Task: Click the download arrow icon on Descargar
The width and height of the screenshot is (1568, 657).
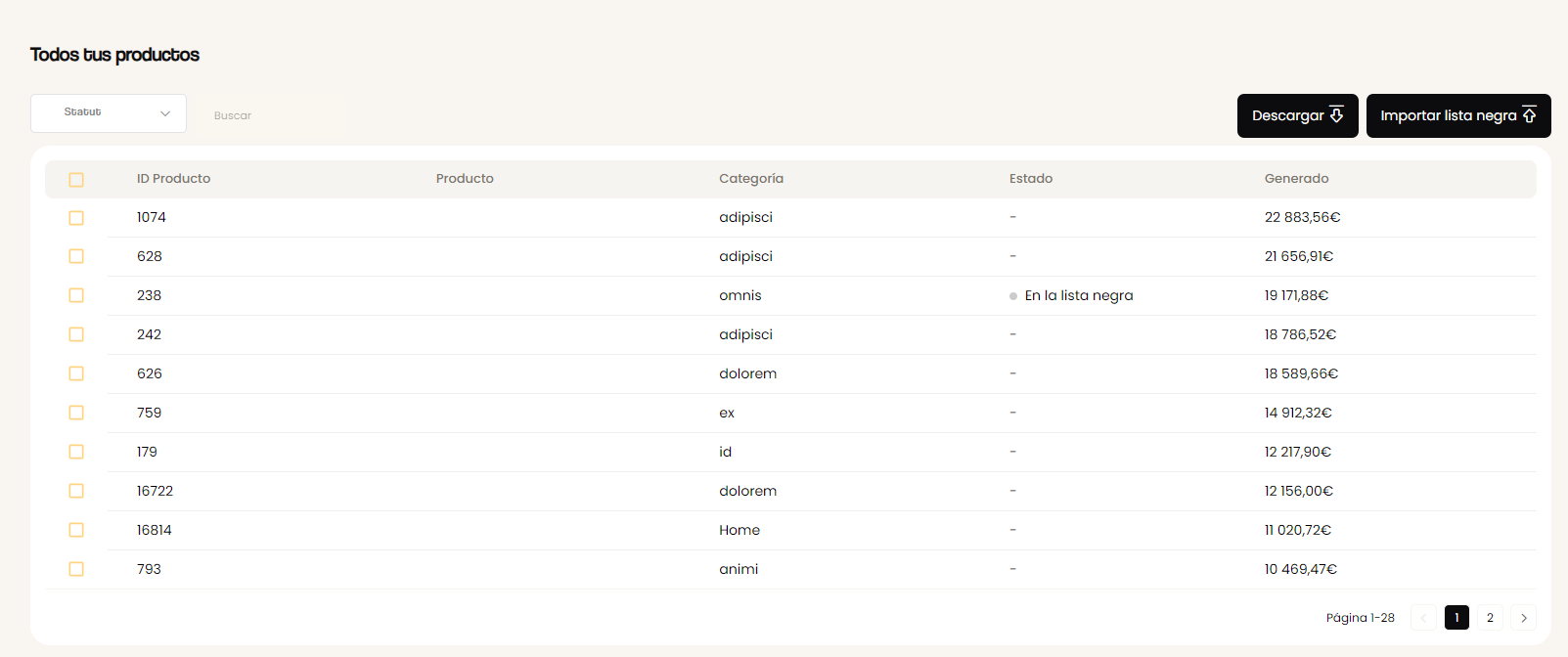Action: point(1336,115)
